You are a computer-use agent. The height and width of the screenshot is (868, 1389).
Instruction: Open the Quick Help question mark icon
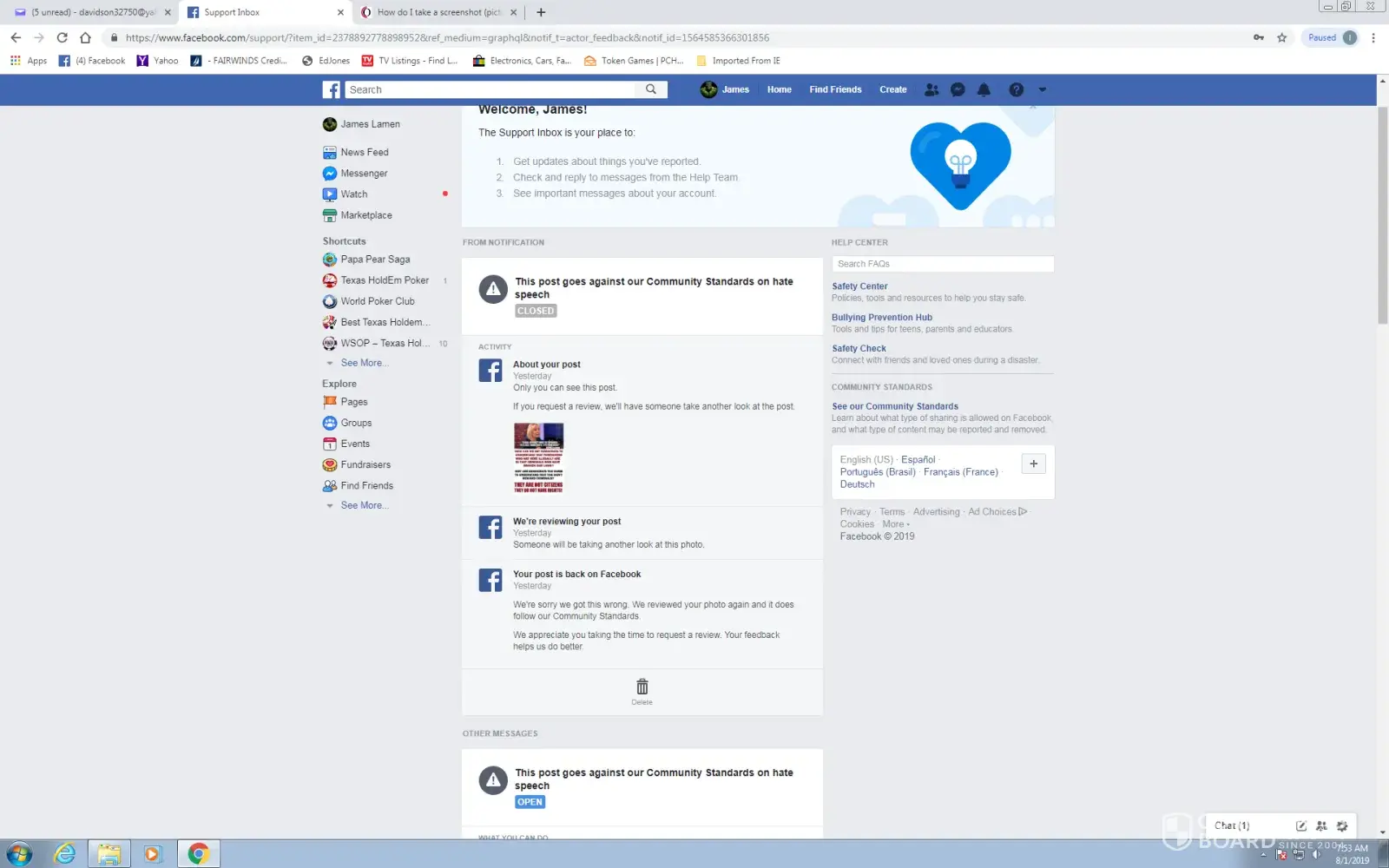point(1016,89)
